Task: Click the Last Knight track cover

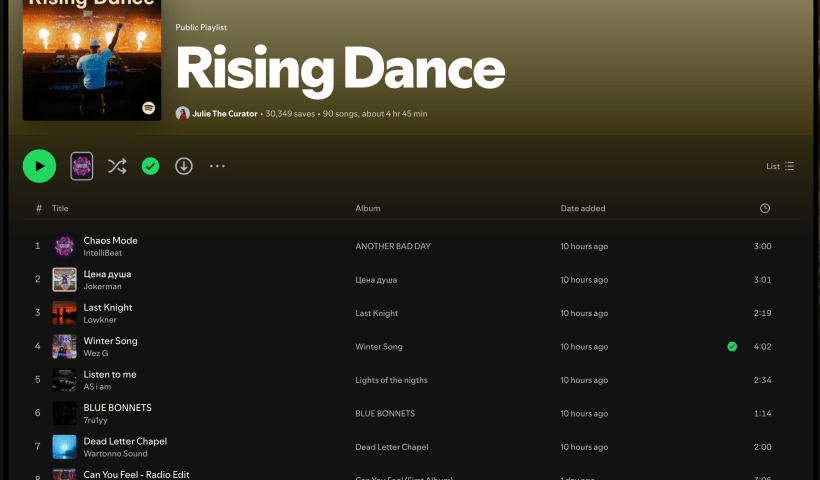Action: [x=64, y=313]
